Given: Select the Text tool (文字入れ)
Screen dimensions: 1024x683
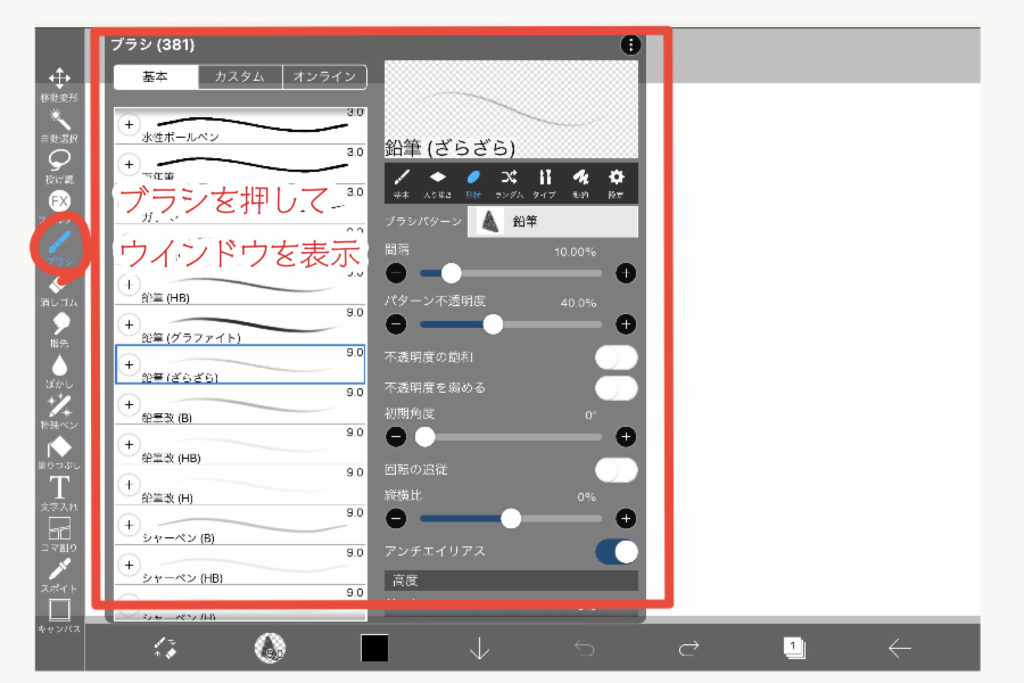Looking at the screenshot, I should coord(60,490).
